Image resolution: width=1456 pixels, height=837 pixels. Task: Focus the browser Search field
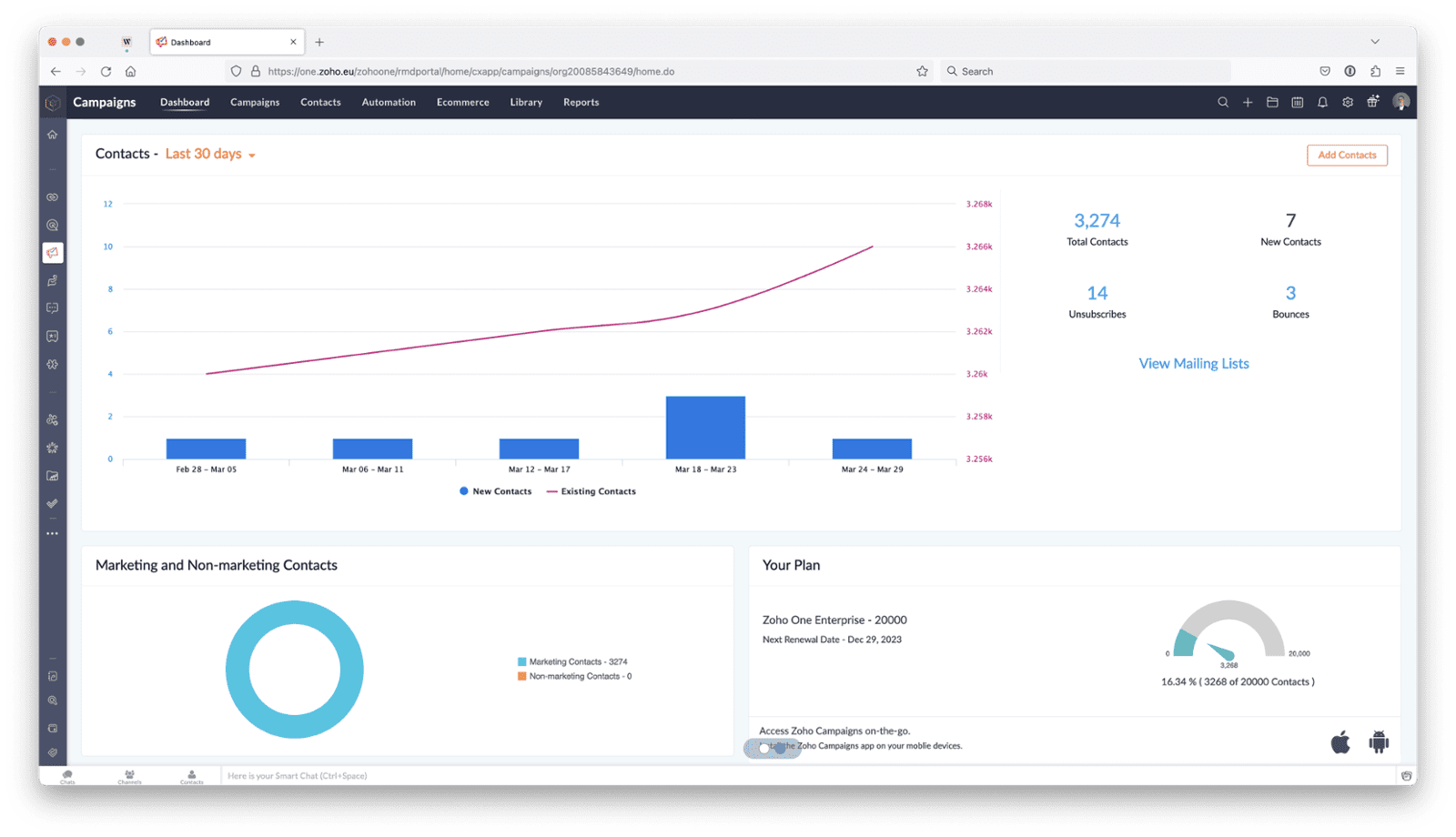coord(1085,71)
